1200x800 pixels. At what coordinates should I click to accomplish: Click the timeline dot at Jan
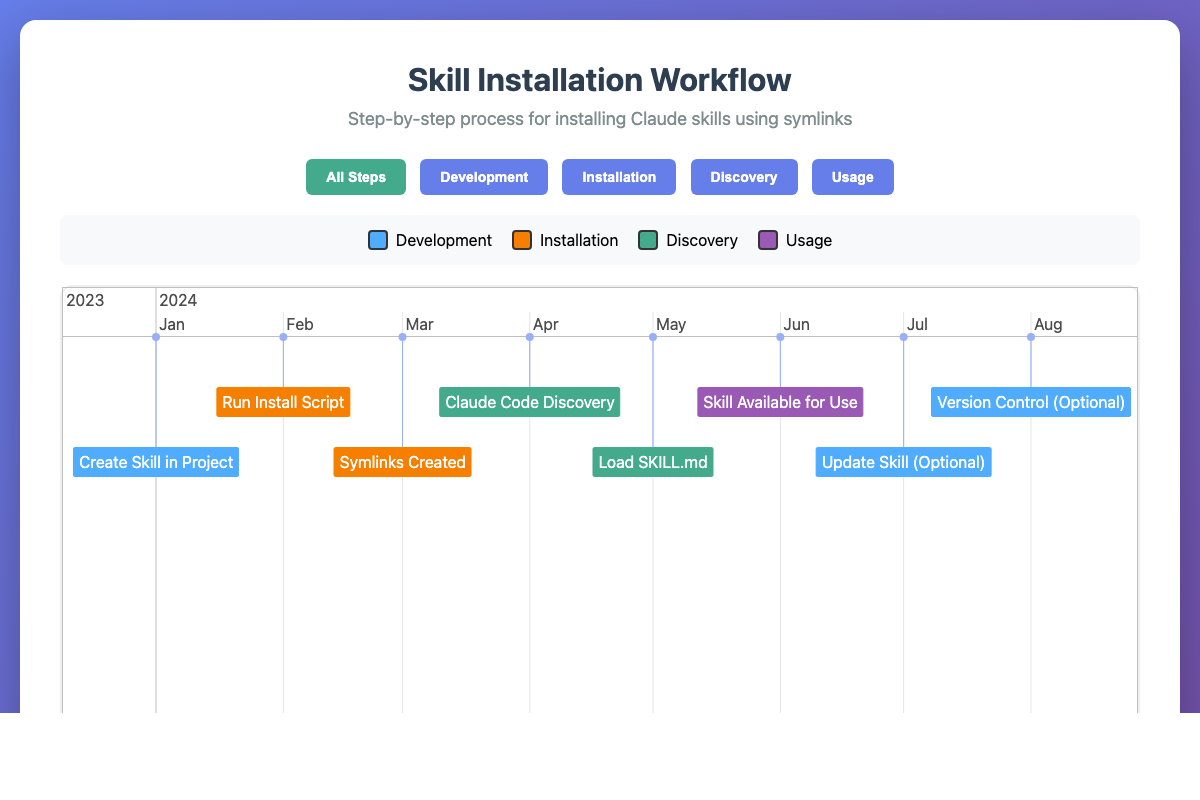pos(156,337)
